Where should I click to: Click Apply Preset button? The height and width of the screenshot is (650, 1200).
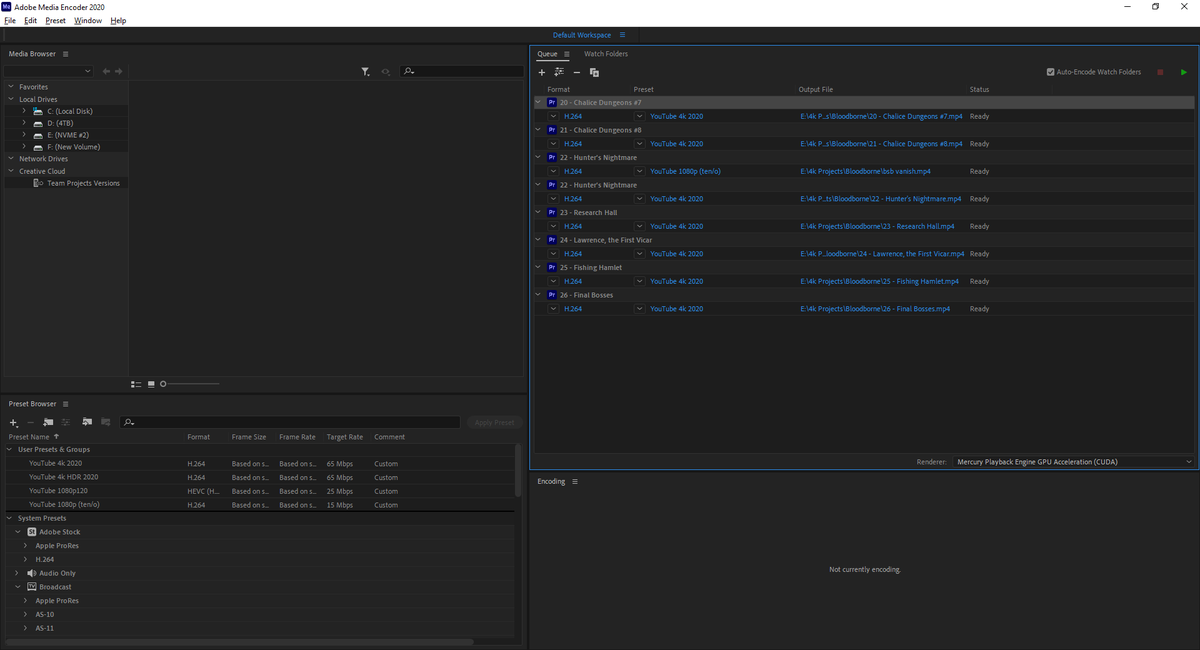click(x=494, y=423)
